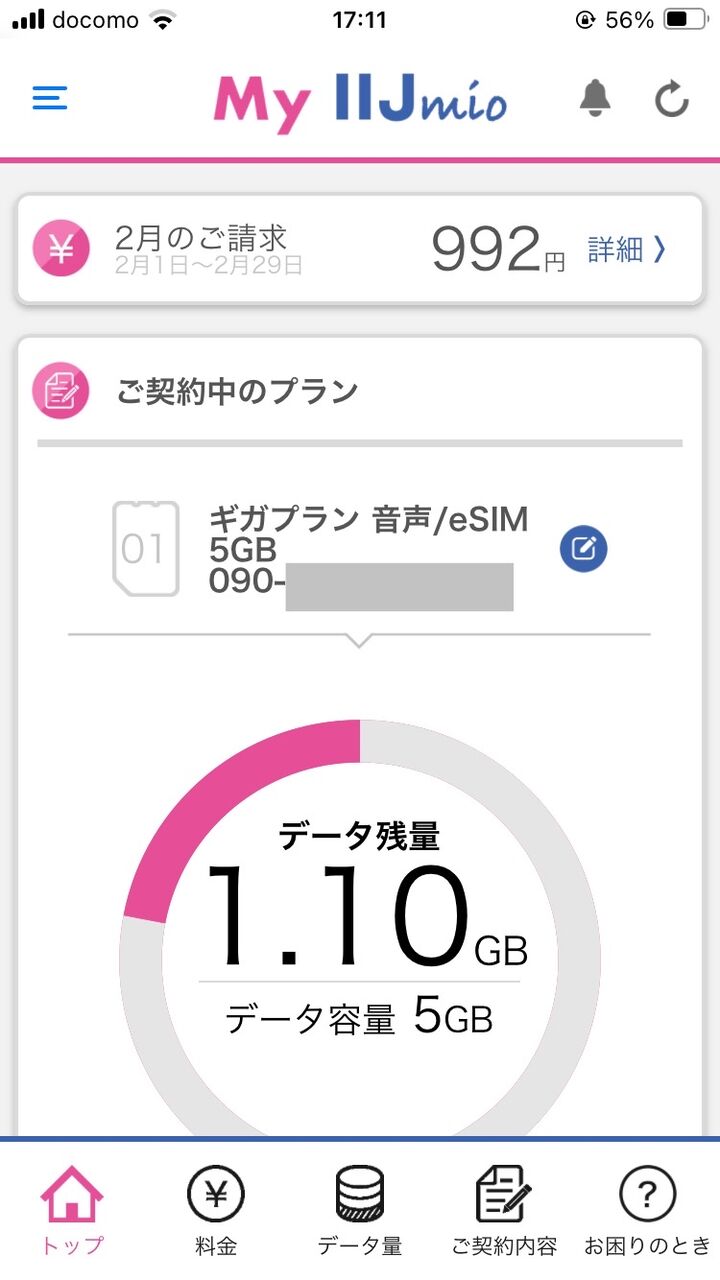Viewport: 720px width, 1280px height.
Task: Select the ギガプラン 音声/eSIM plan name
Action: tap(367, 521)
